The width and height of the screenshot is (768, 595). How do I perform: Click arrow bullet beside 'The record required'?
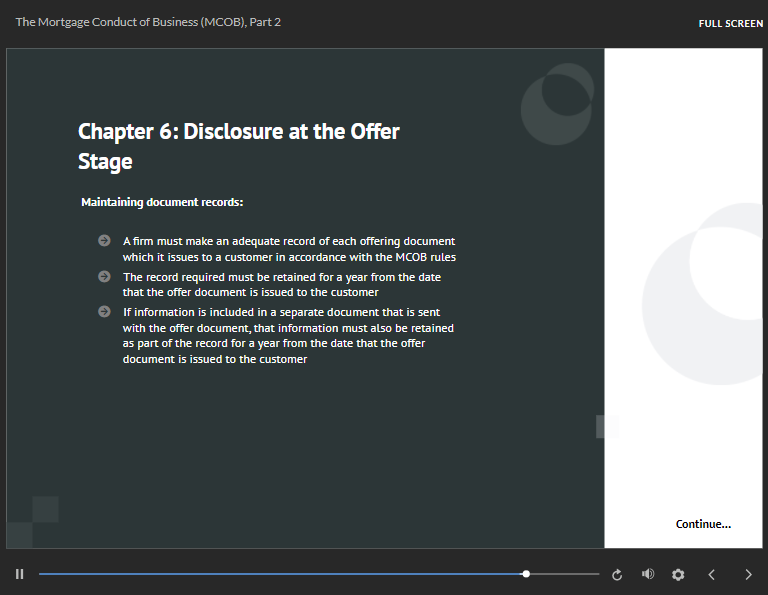104,276
